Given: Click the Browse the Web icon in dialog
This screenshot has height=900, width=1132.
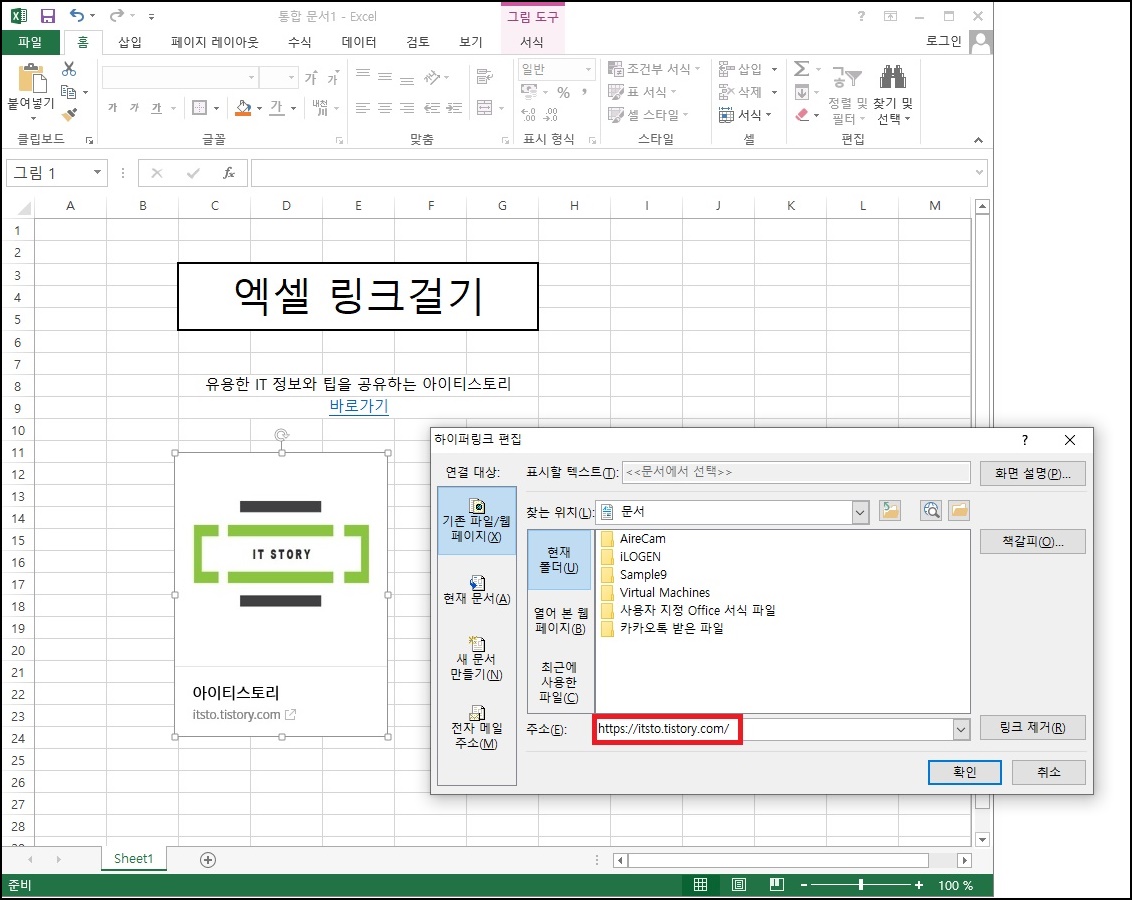Looking at the screenshot, I should [x=931, y=511].
